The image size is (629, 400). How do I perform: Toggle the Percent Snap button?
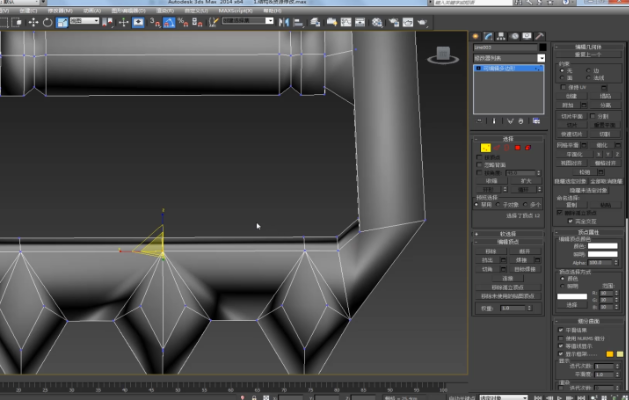coord(183,22)
